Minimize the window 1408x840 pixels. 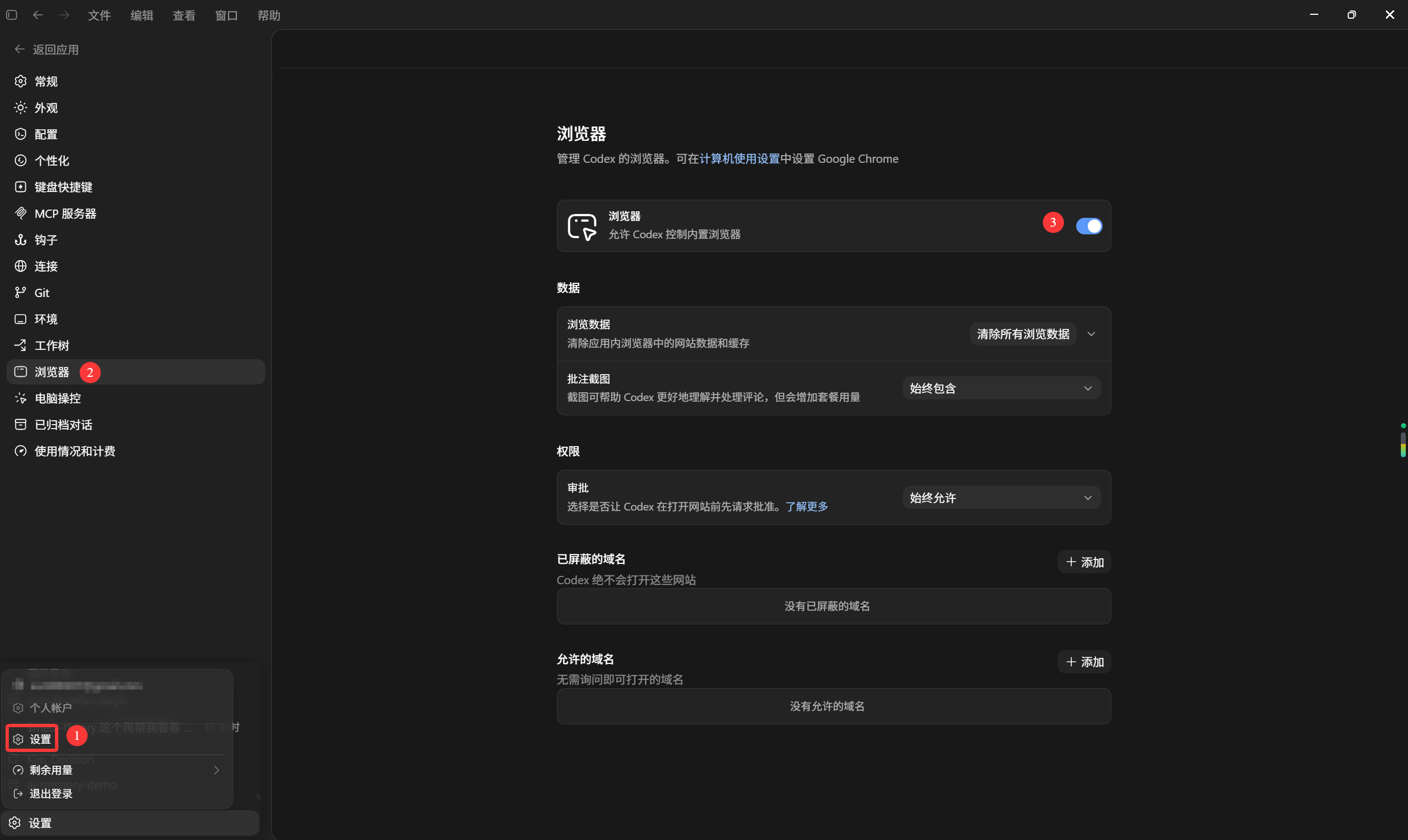click(x=1314, y=15)
